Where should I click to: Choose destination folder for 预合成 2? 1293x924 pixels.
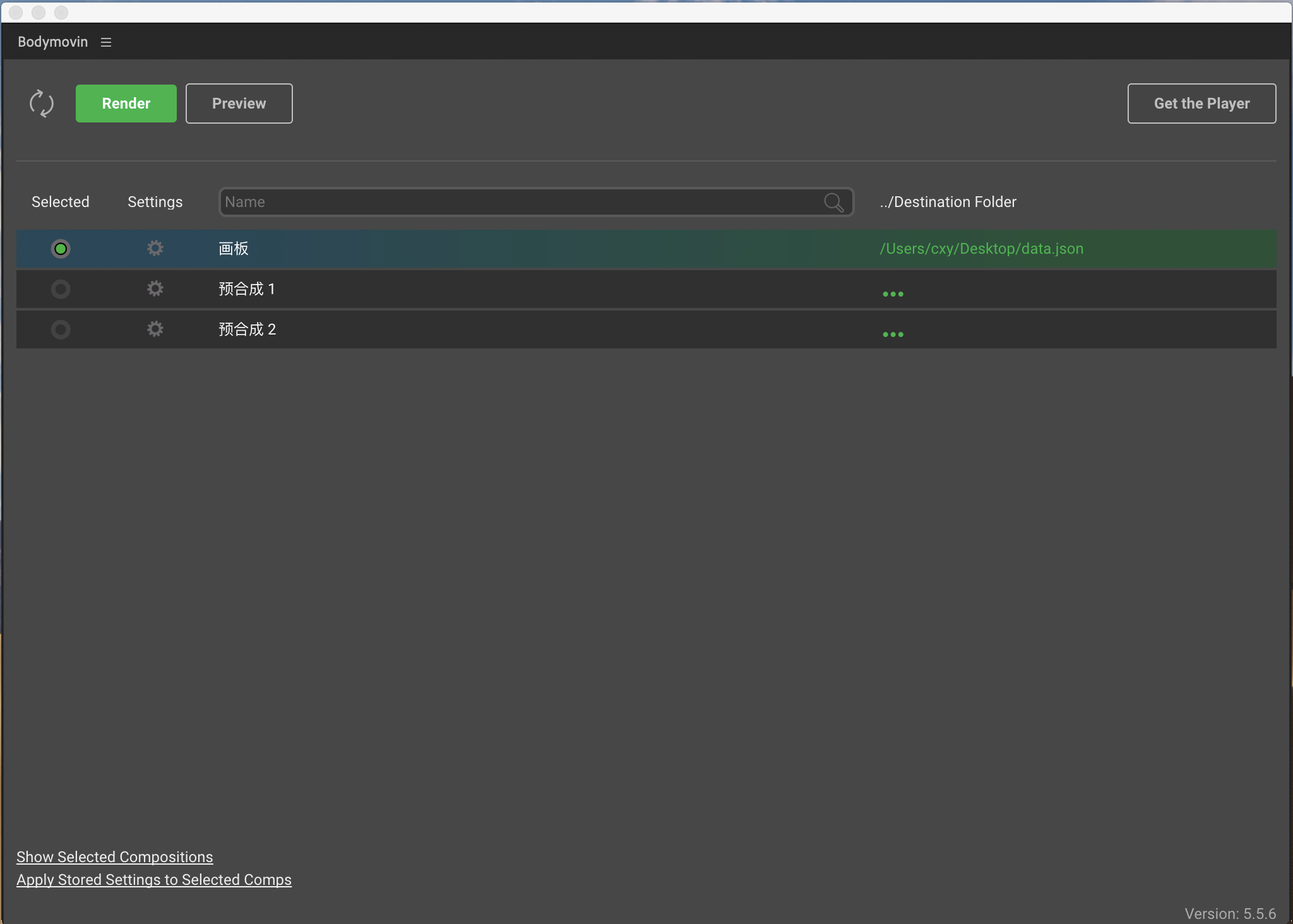coord(893,334)
